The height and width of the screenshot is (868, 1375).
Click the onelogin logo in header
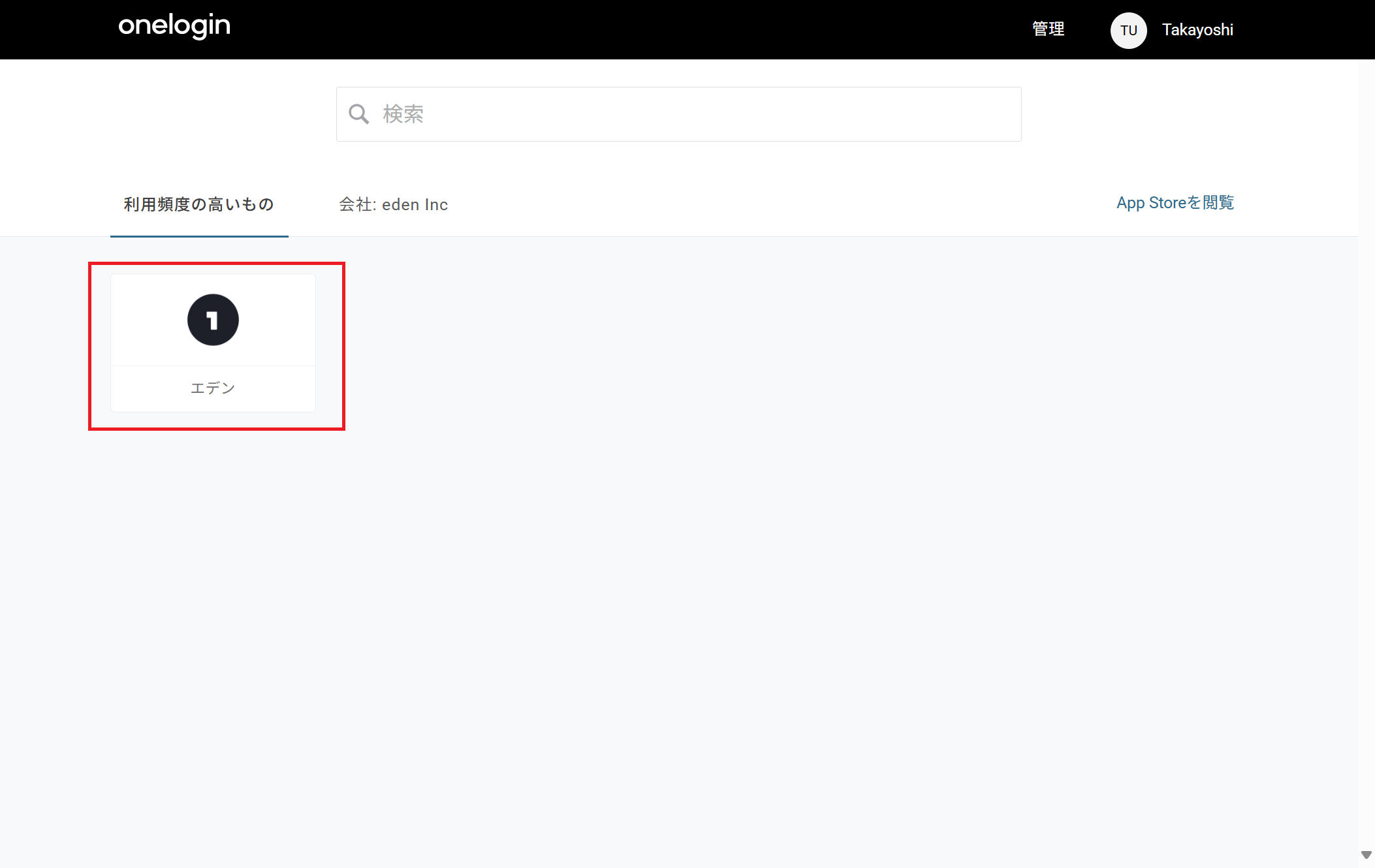(174, 26)
